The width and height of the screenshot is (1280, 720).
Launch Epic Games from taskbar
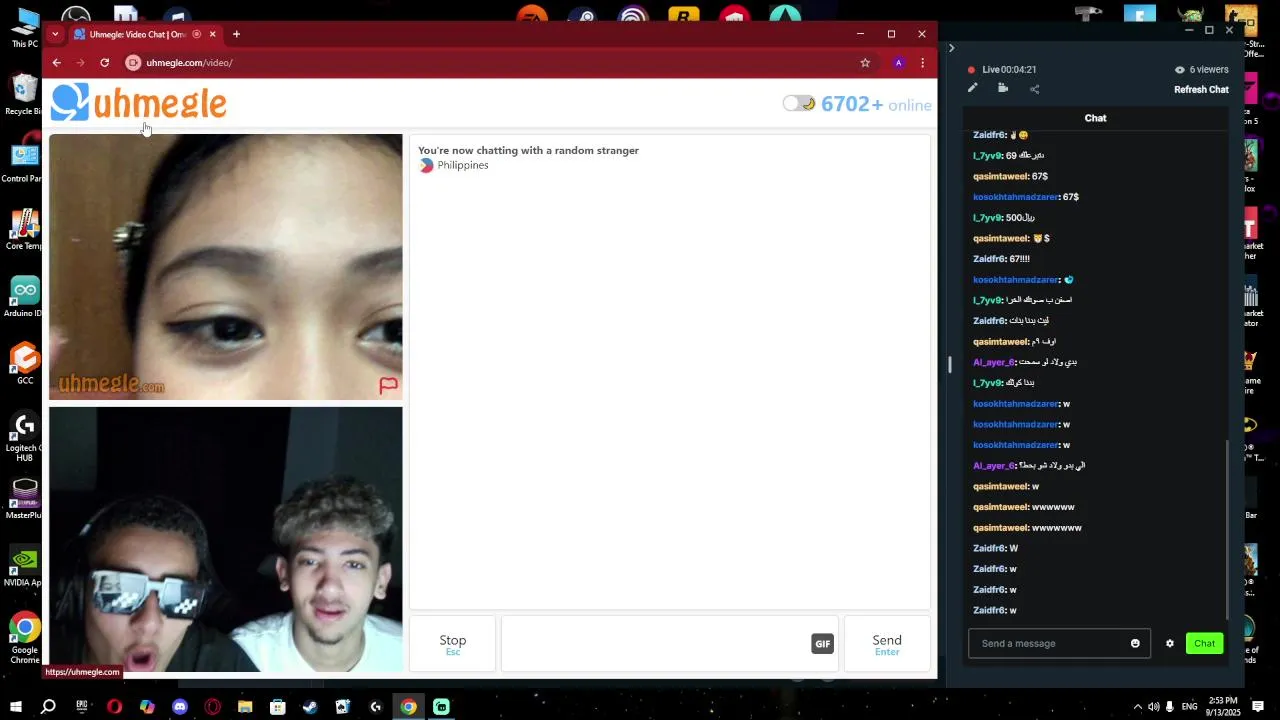click(81, 707)
